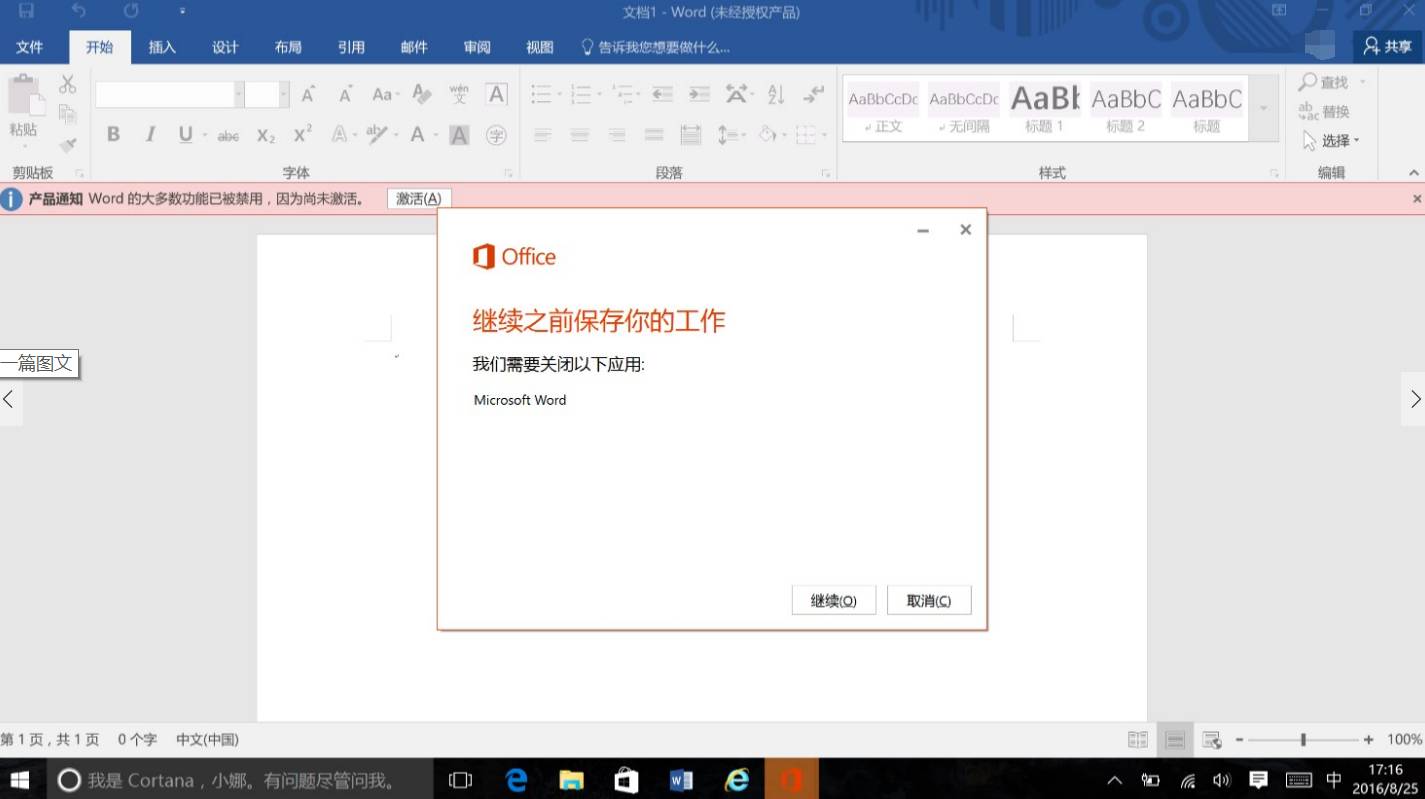Switch to the 审阅 ribbon tab

pos(476,47)
